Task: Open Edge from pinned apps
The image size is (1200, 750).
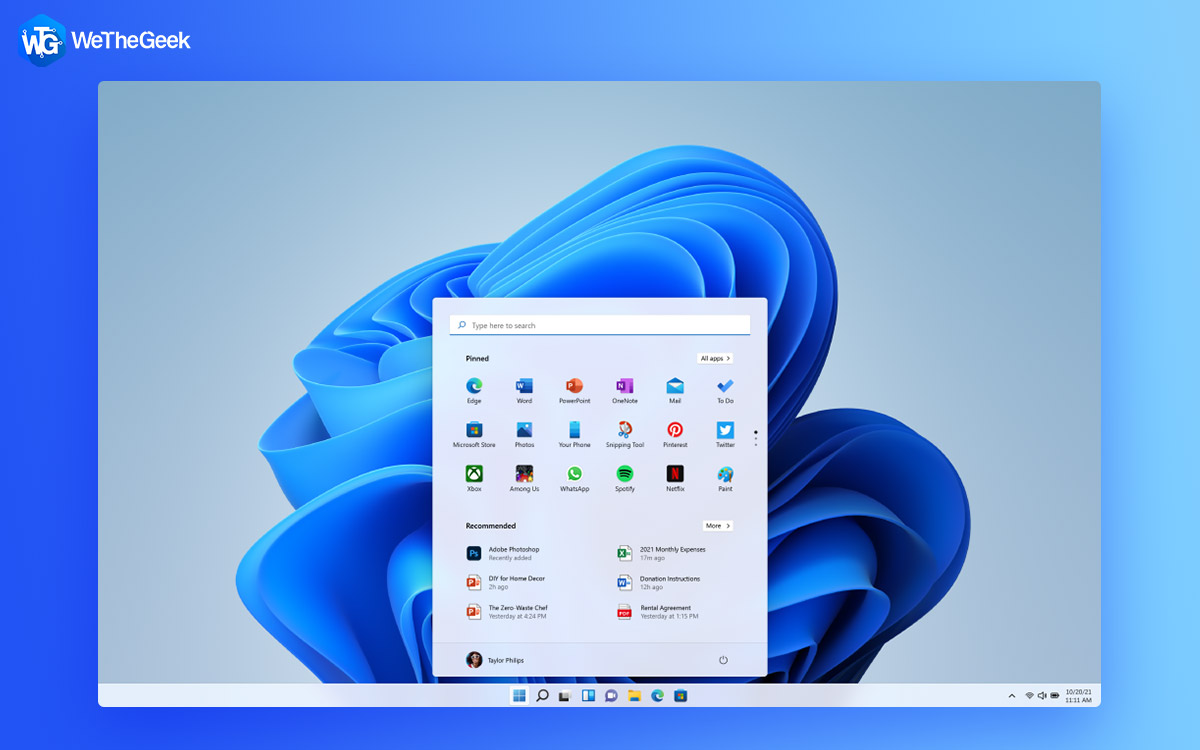Action: pyautogui.click(x=474, y=390)
